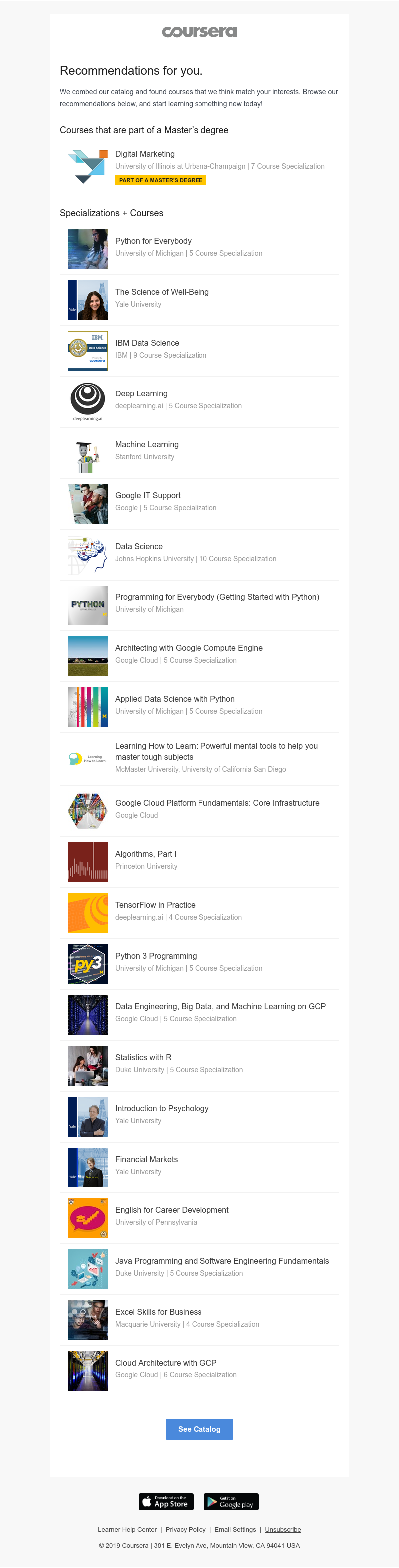399x1568 pixels.
Task: Click the Part of a Master's Degree badge
Action: tap(161, 180)
